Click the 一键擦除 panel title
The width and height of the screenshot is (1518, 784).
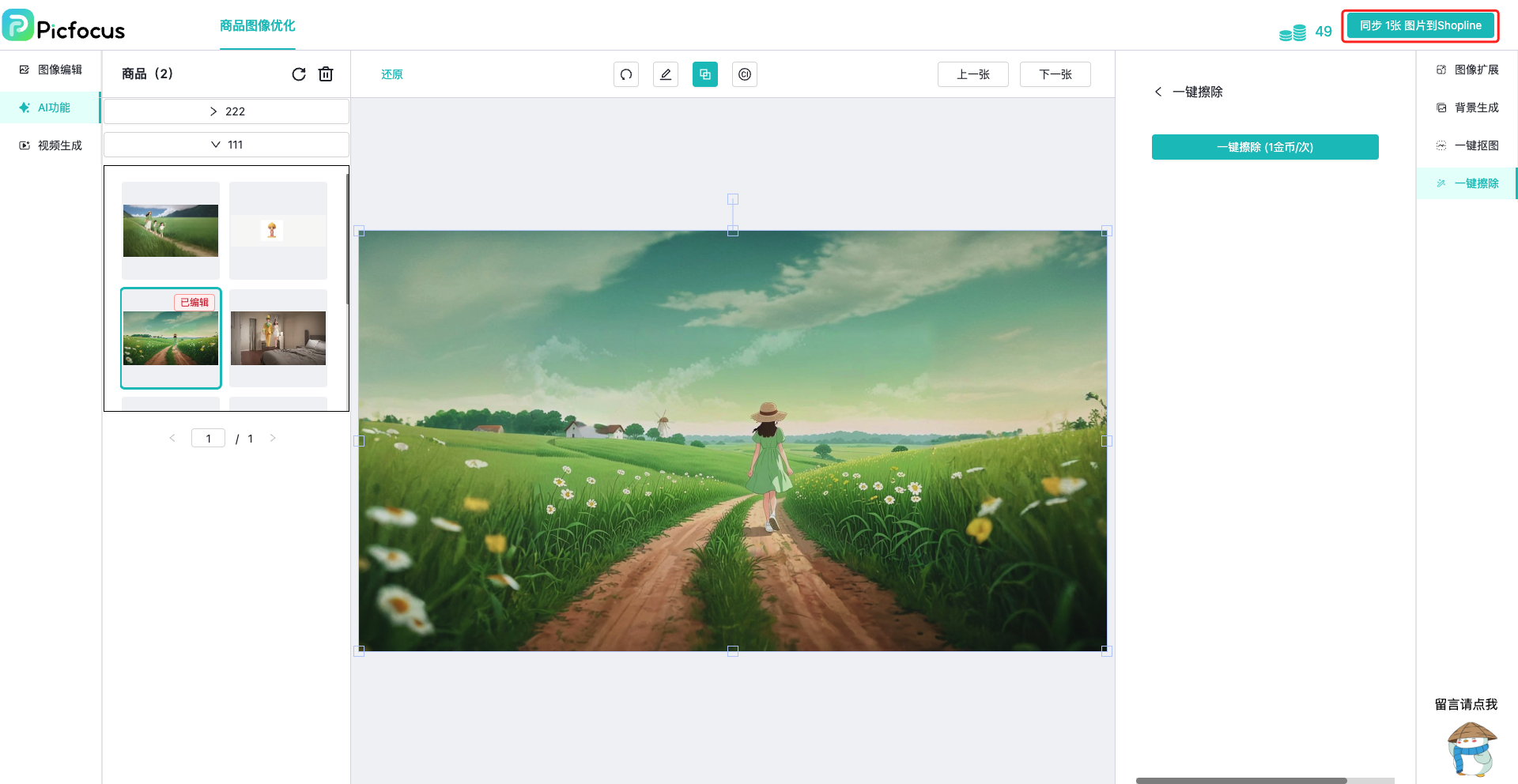point(1197,92)
